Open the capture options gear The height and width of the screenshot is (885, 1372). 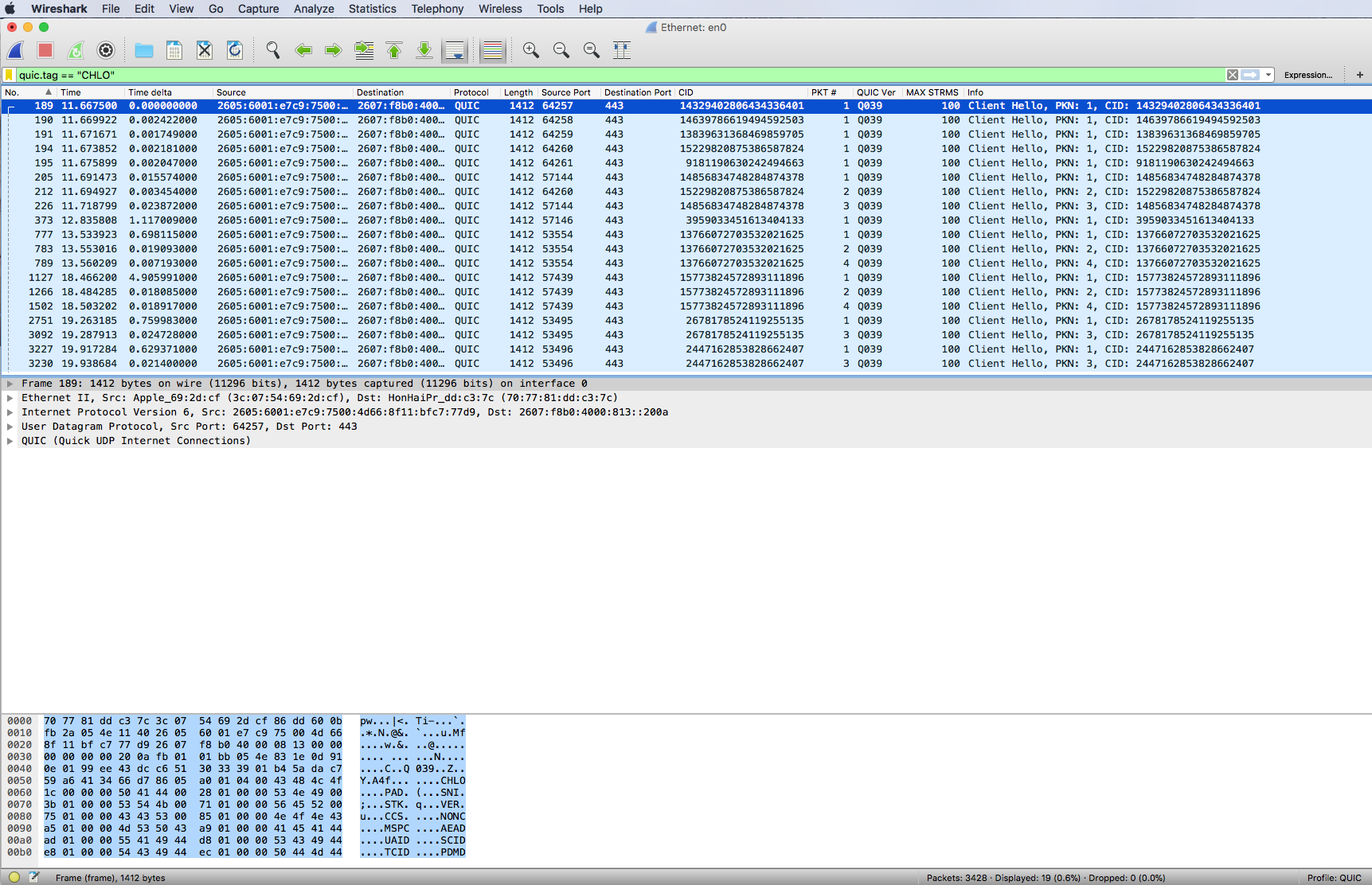[x=105, y=50]
